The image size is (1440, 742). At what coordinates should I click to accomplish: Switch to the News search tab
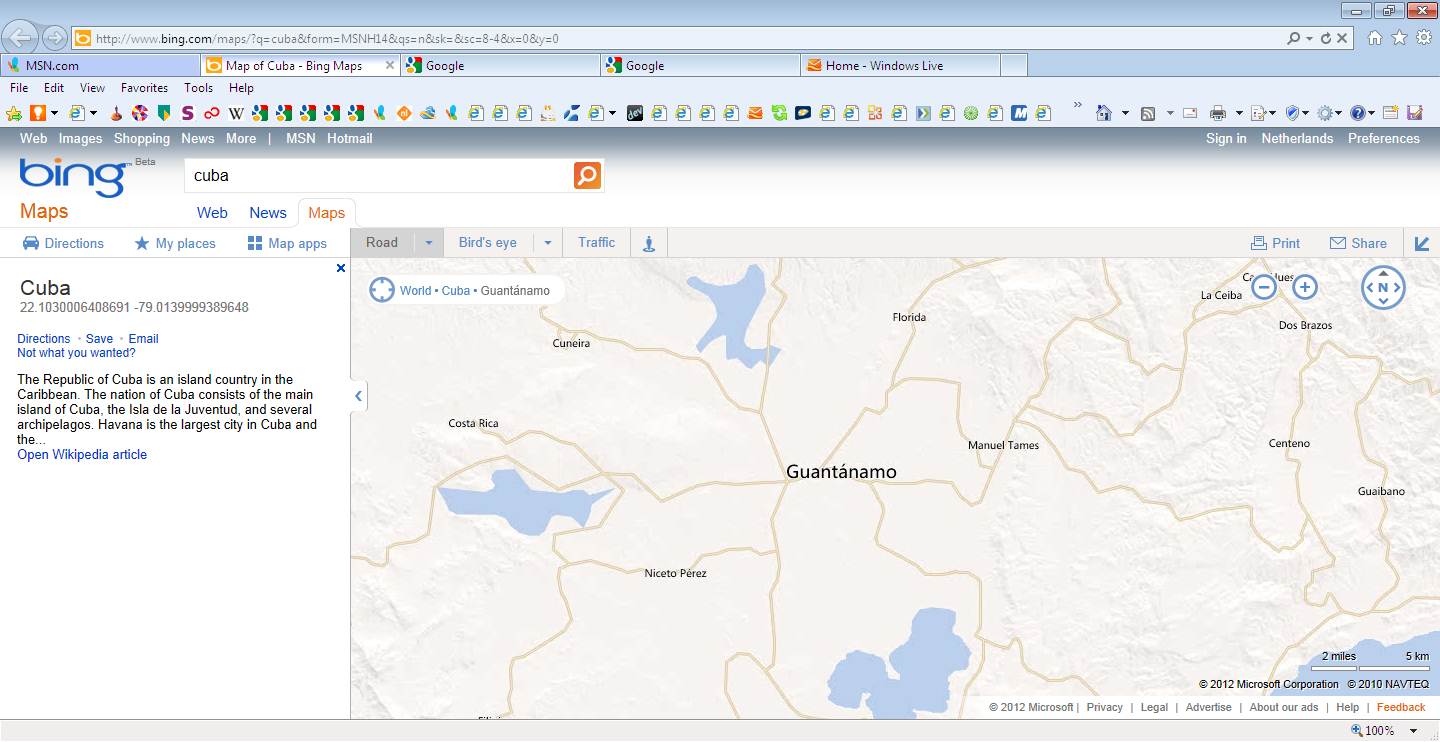(268, 212)
